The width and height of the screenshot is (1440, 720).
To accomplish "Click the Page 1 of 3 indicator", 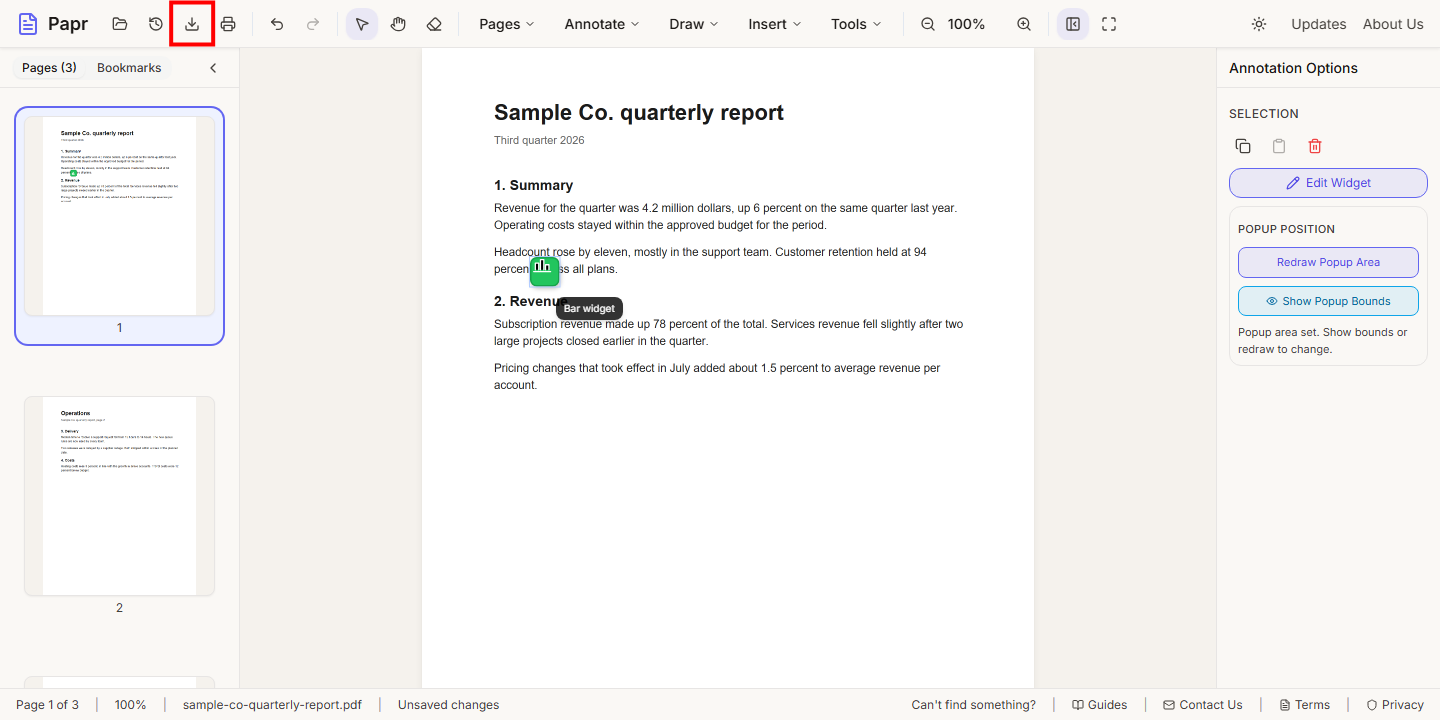I will click(x=47, y=705).
